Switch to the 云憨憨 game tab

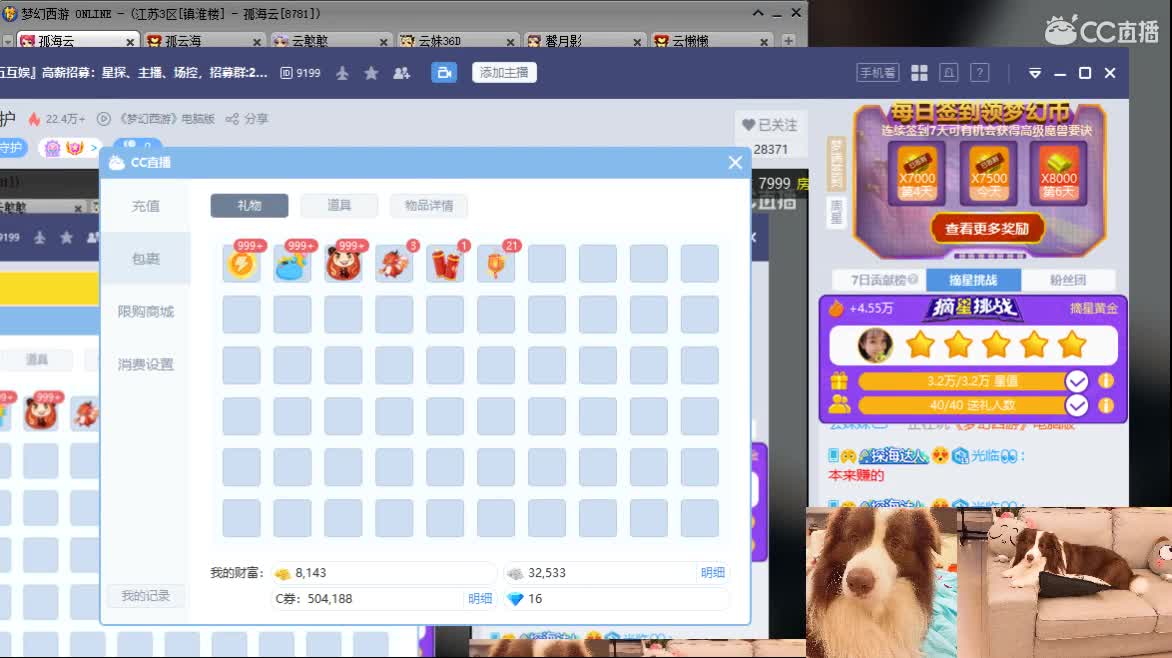click(x=329, y=41)
